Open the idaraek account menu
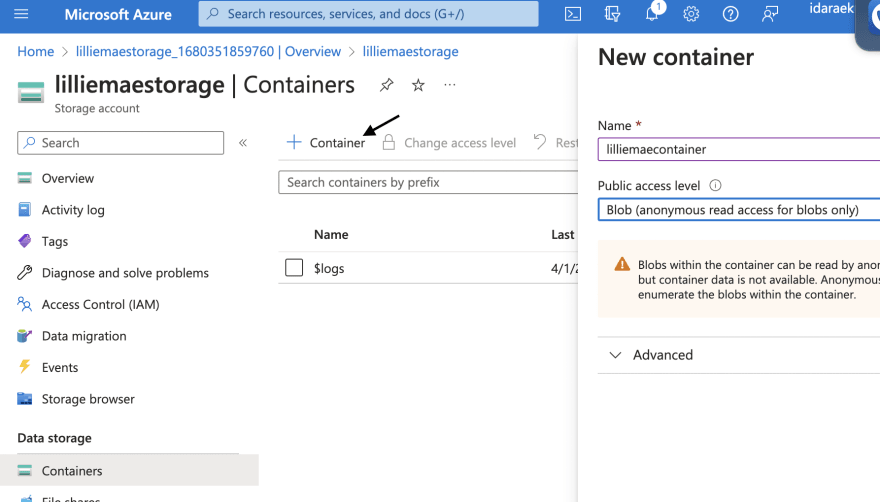Image resolution: width=880 pixels, height=502 pixels. click(x=831, y=8)
